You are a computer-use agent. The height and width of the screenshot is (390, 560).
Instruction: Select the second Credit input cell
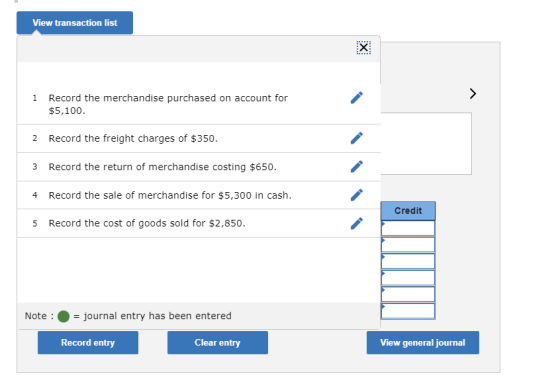click(408, 245)
